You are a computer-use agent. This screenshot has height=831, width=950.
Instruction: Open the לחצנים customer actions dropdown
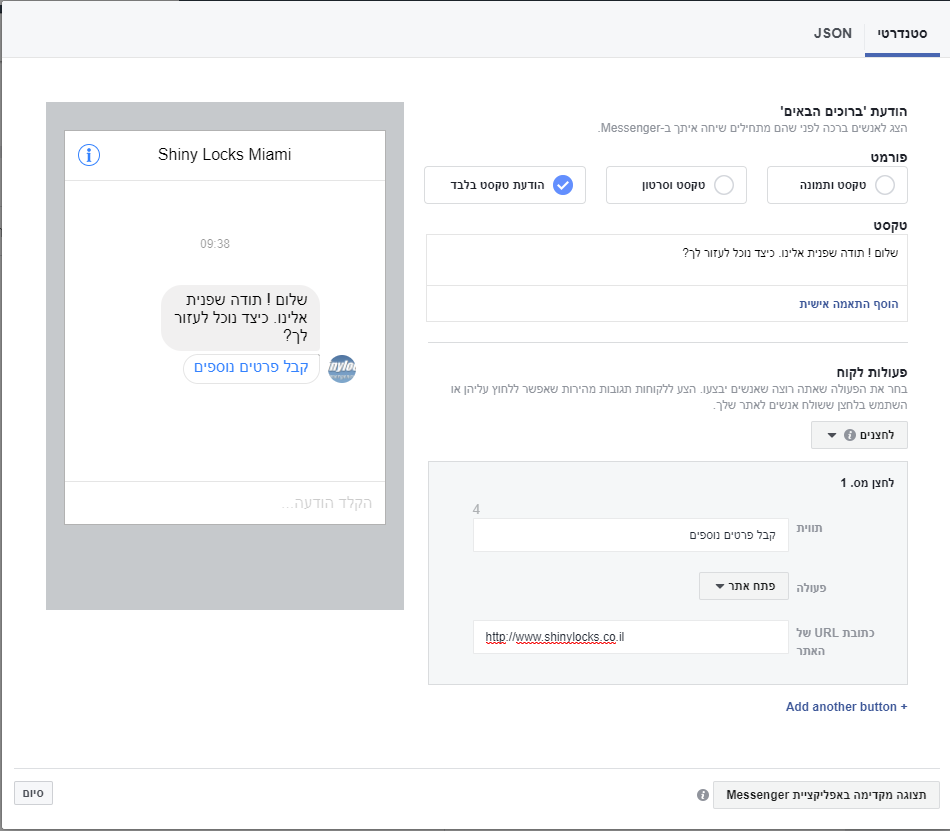(x=859, y=435)
